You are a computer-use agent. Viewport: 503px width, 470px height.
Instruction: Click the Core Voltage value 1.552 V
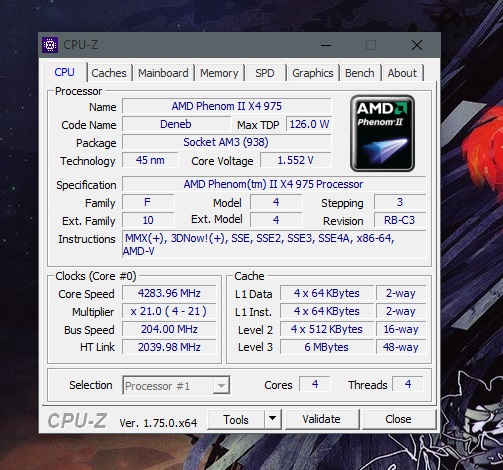[296, 160]
